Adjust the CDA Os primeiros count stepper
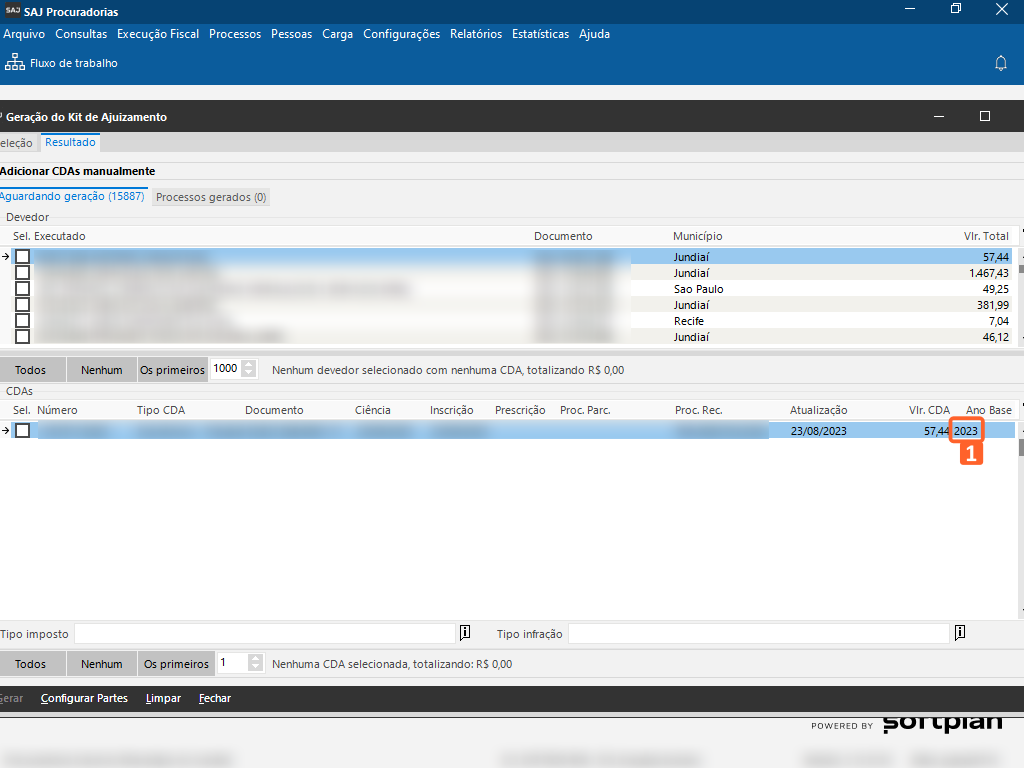Image resolution: width=1024 pixels, height=768 pixels. point(255,663)
